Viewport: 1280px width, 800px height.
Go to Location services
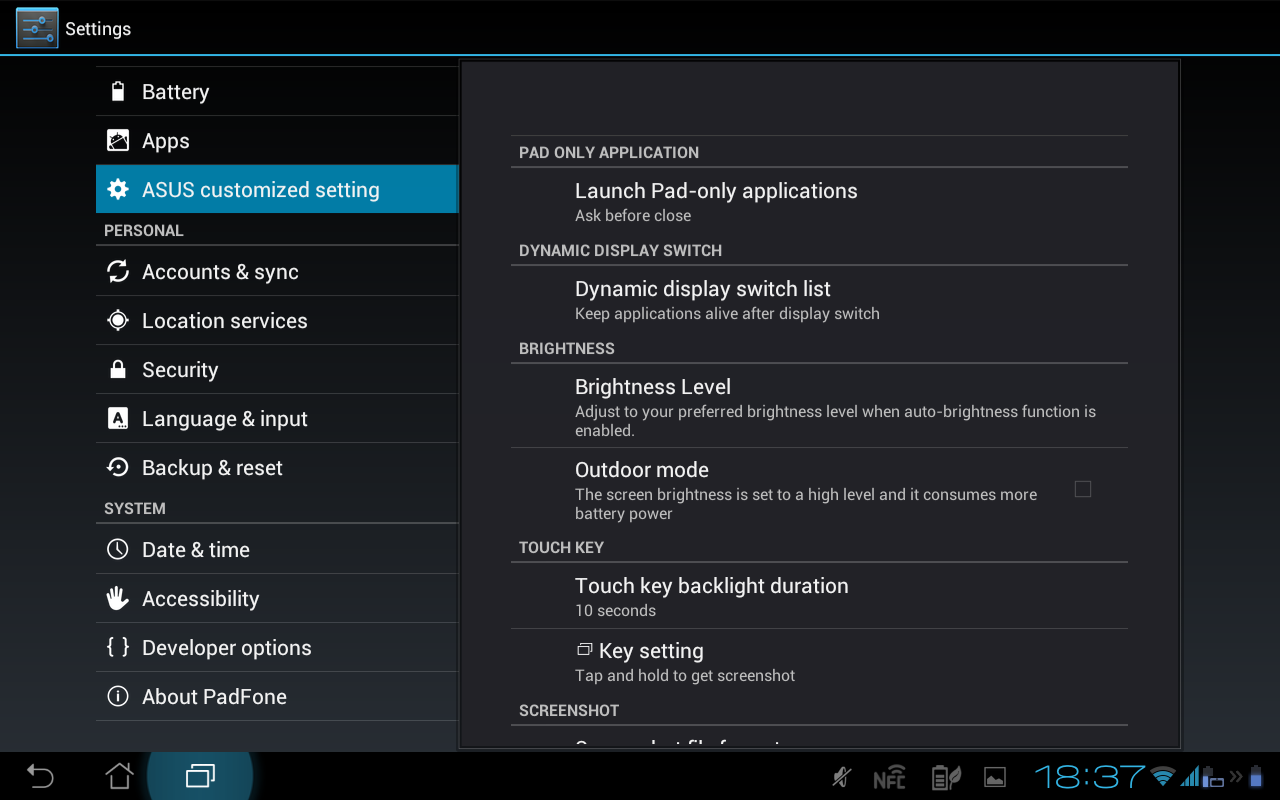coord(277,321)
